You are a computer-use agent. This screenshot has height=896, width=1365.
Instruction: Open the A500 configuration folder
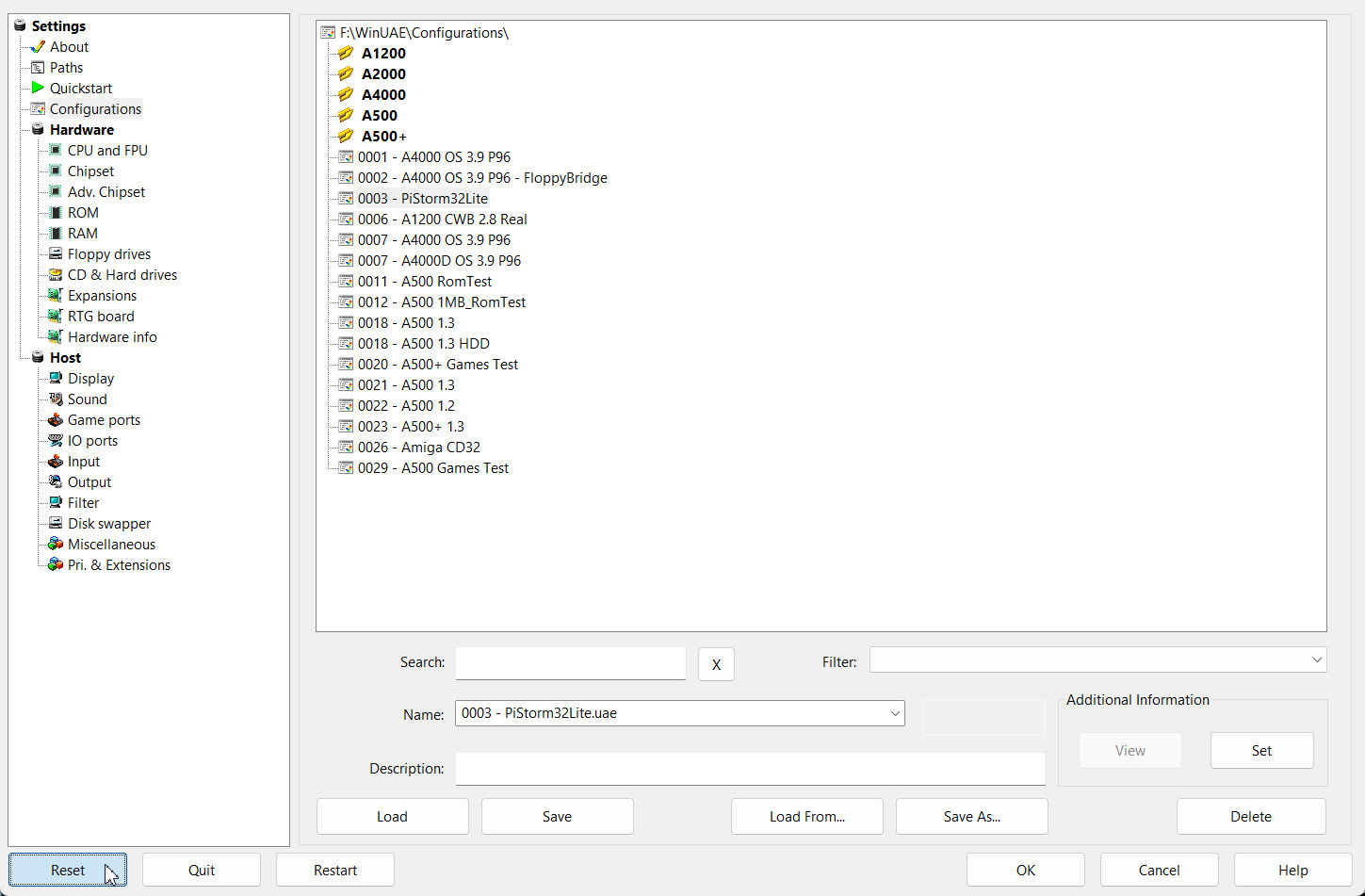point(380,116)
